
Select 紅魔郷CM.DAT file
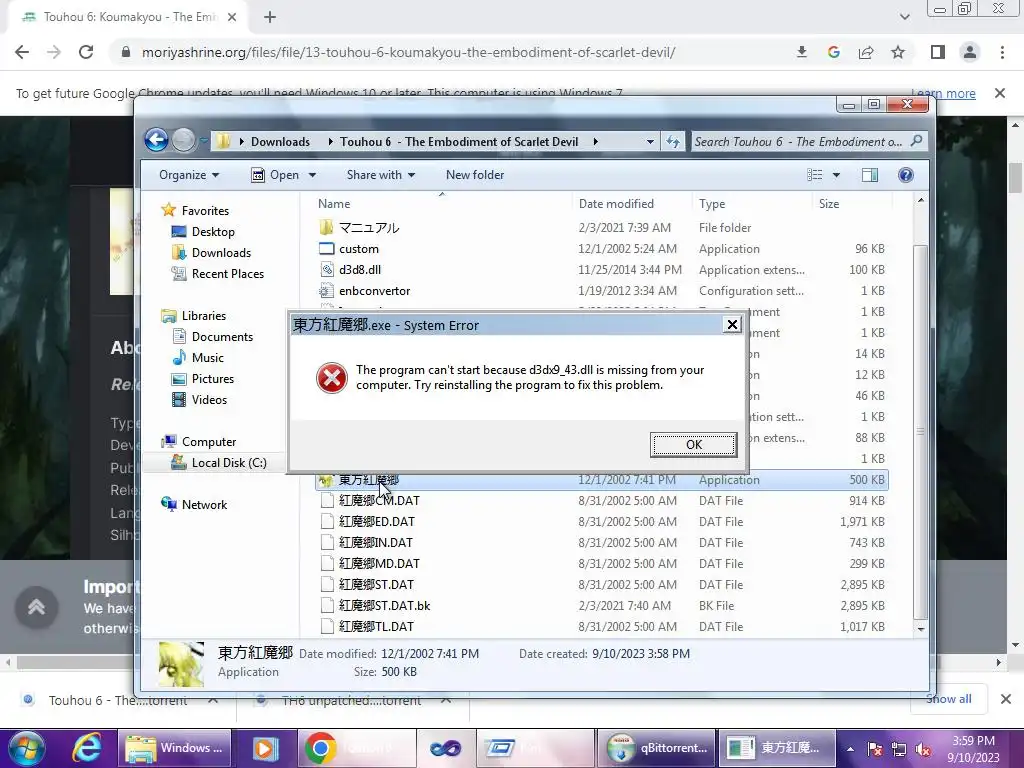pos(379,501)
